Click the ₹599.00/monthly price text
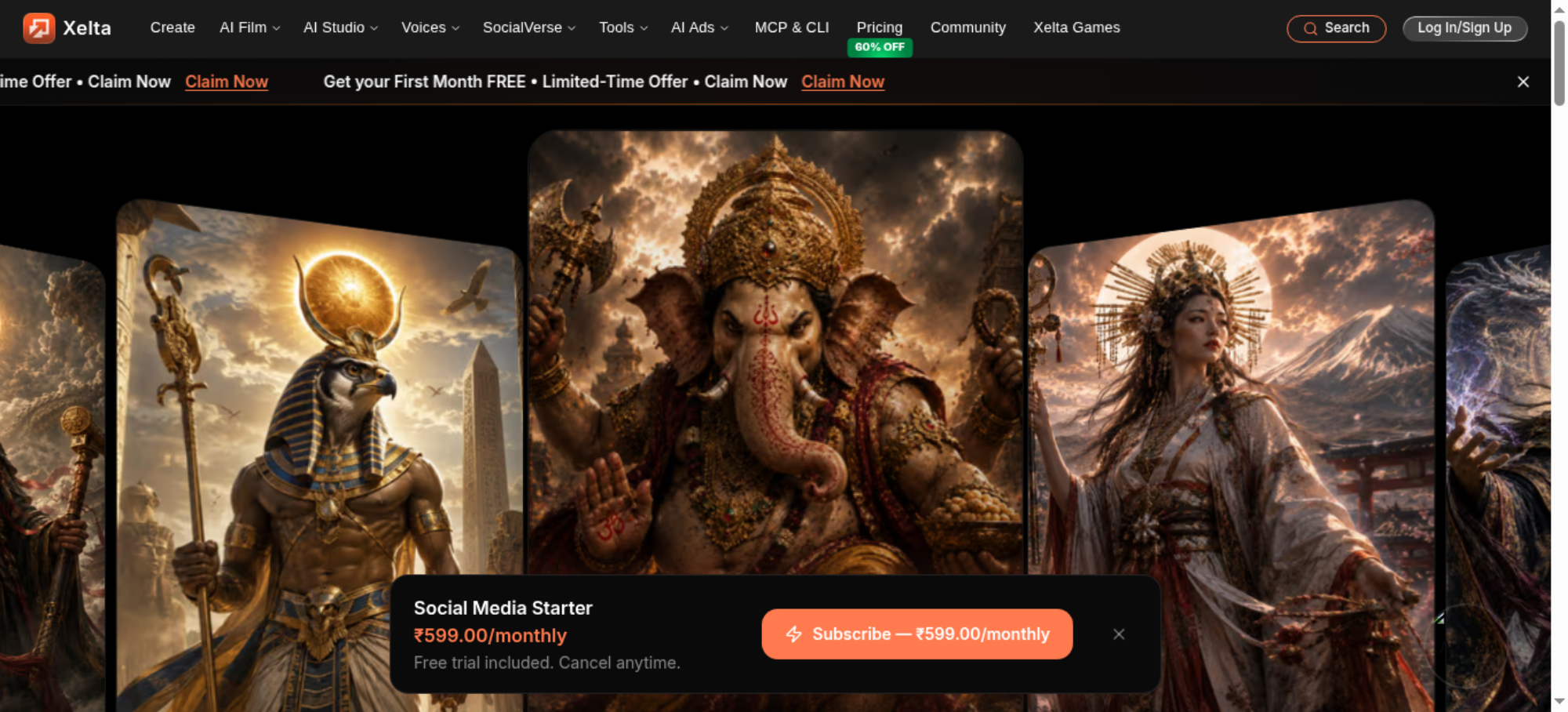 tap(490, 636)
